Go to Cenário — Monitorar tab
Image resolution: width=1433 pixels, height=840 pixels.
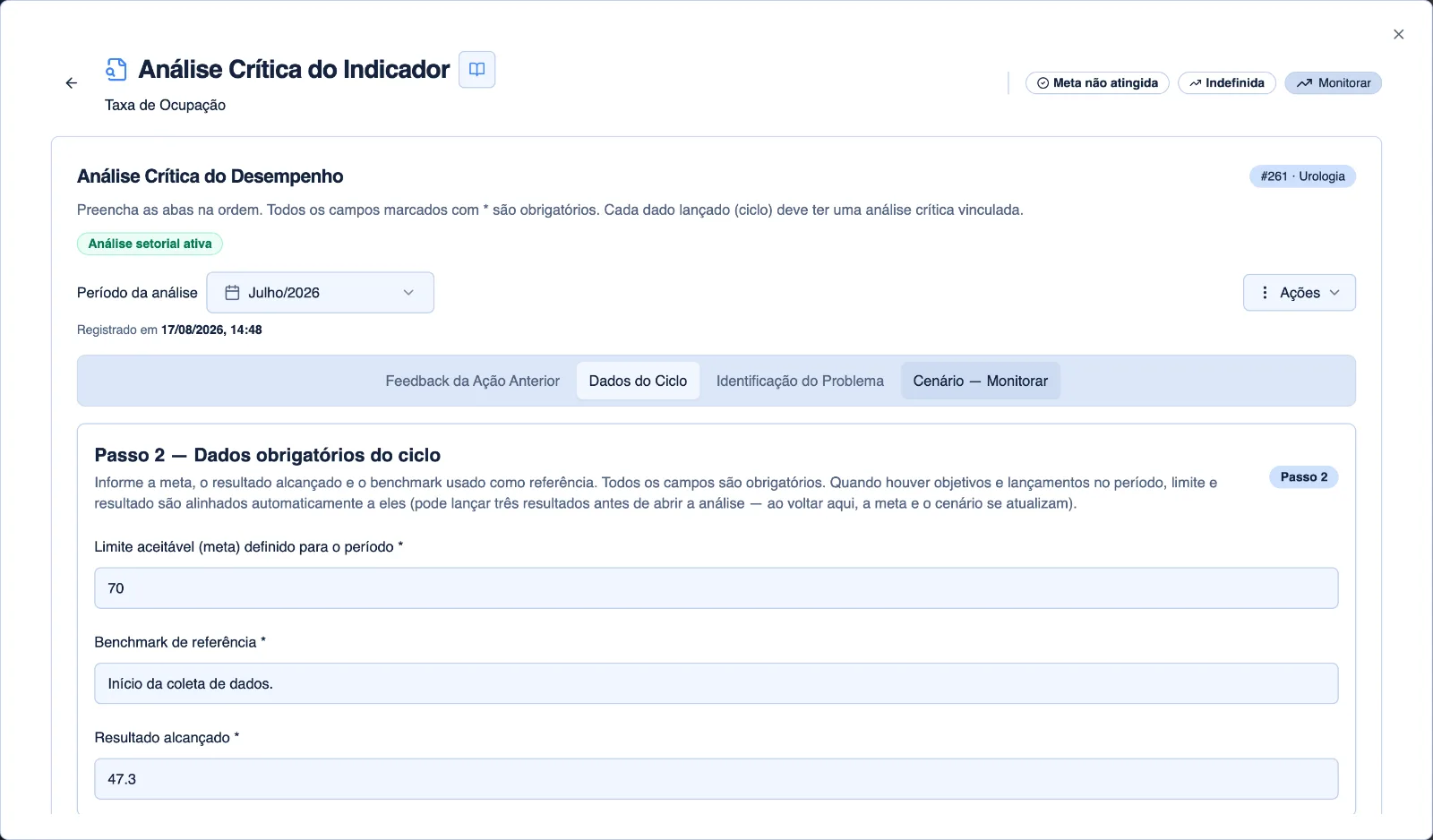pos(981,381)
